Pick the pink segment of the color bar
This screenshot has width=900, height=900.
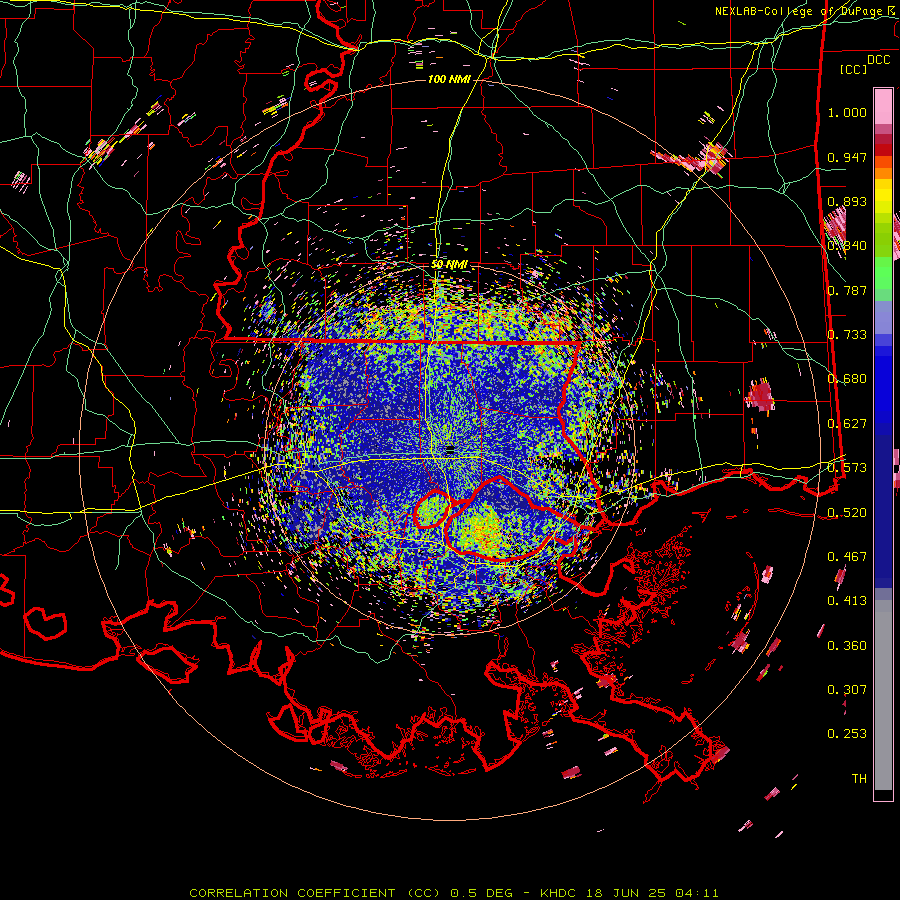(x=883, y=107)
